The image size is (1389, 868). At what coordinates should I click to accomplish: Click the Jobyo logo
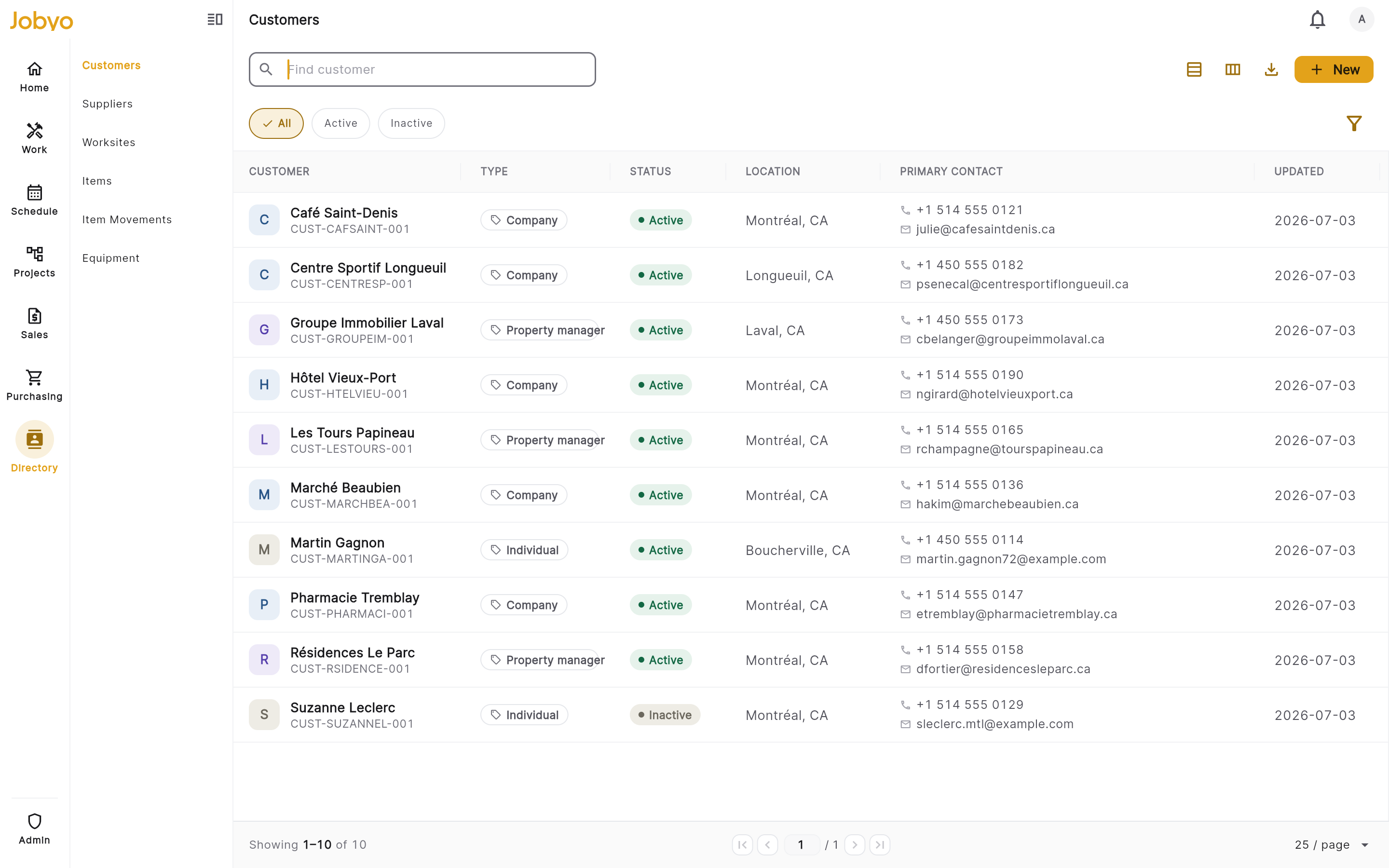click(41, 21)
